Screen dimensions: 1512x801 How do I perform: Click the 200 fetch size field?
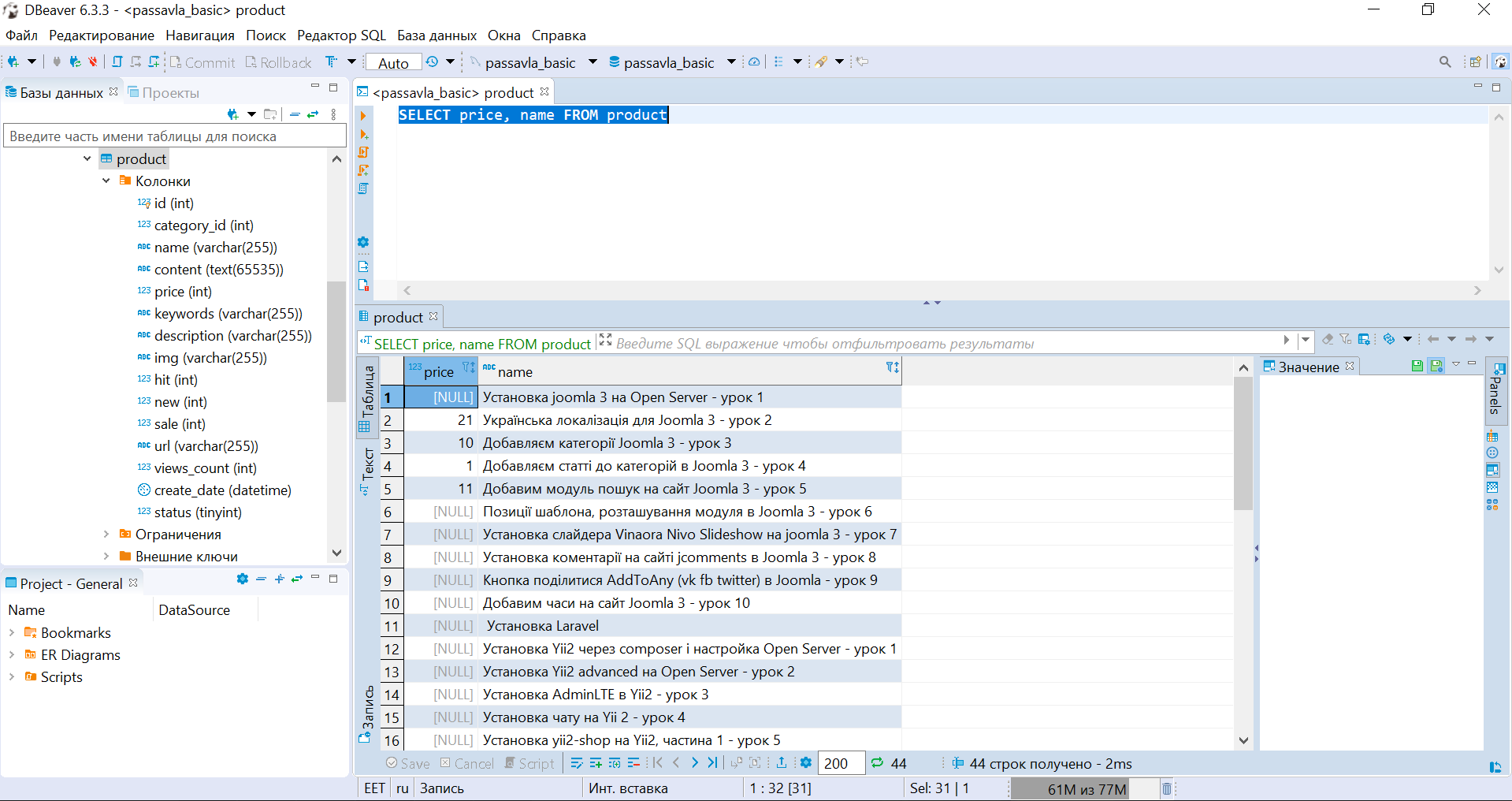click(841, 763)
